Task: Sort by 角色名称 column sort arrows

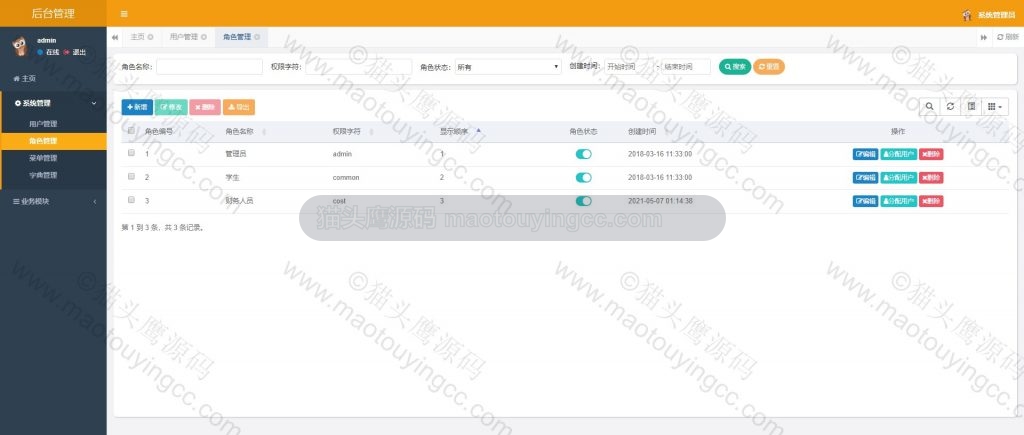Action: [264, 132]
